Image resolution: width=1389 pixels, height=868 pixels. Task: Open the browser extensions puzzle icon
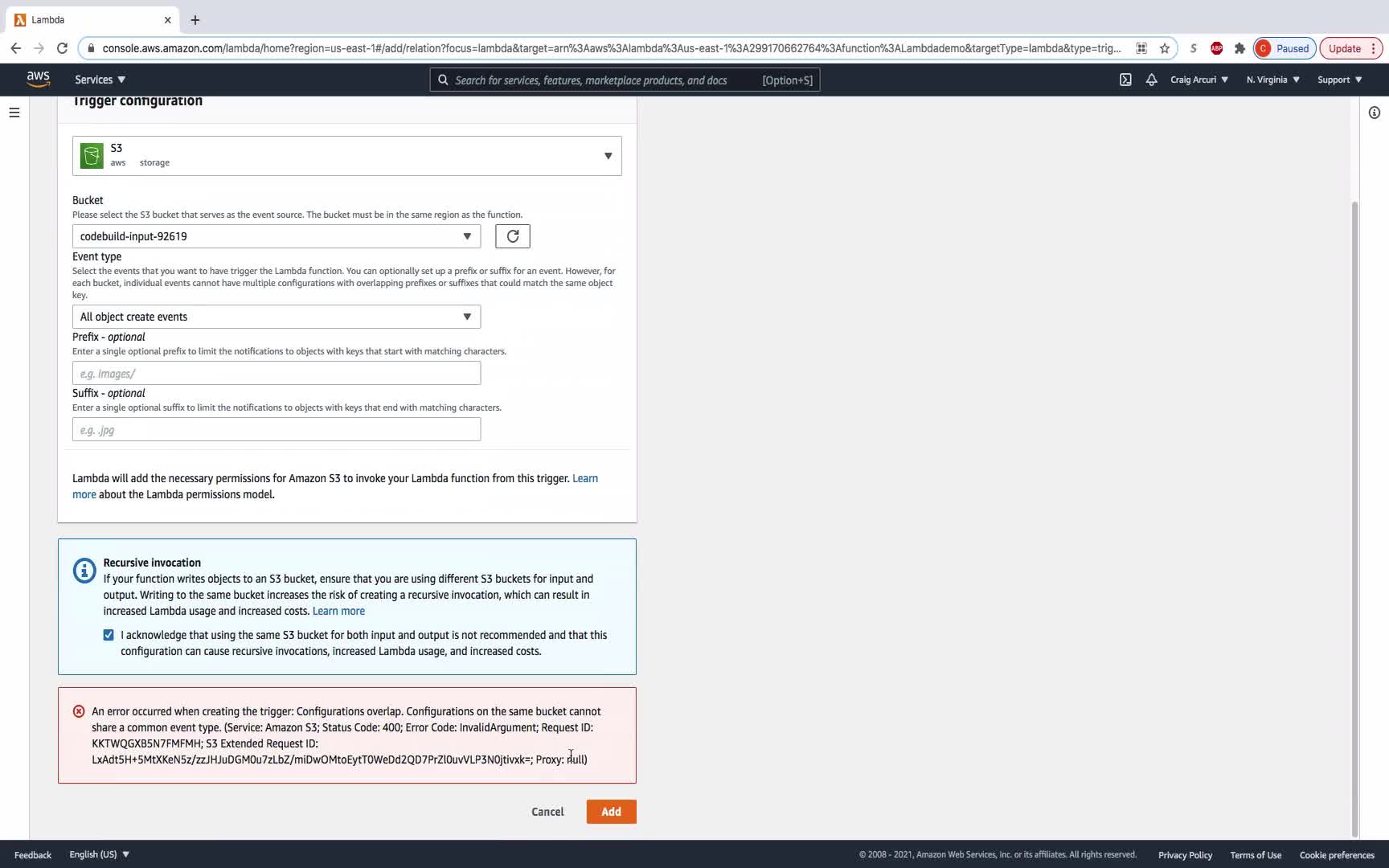coord(1239,48)
